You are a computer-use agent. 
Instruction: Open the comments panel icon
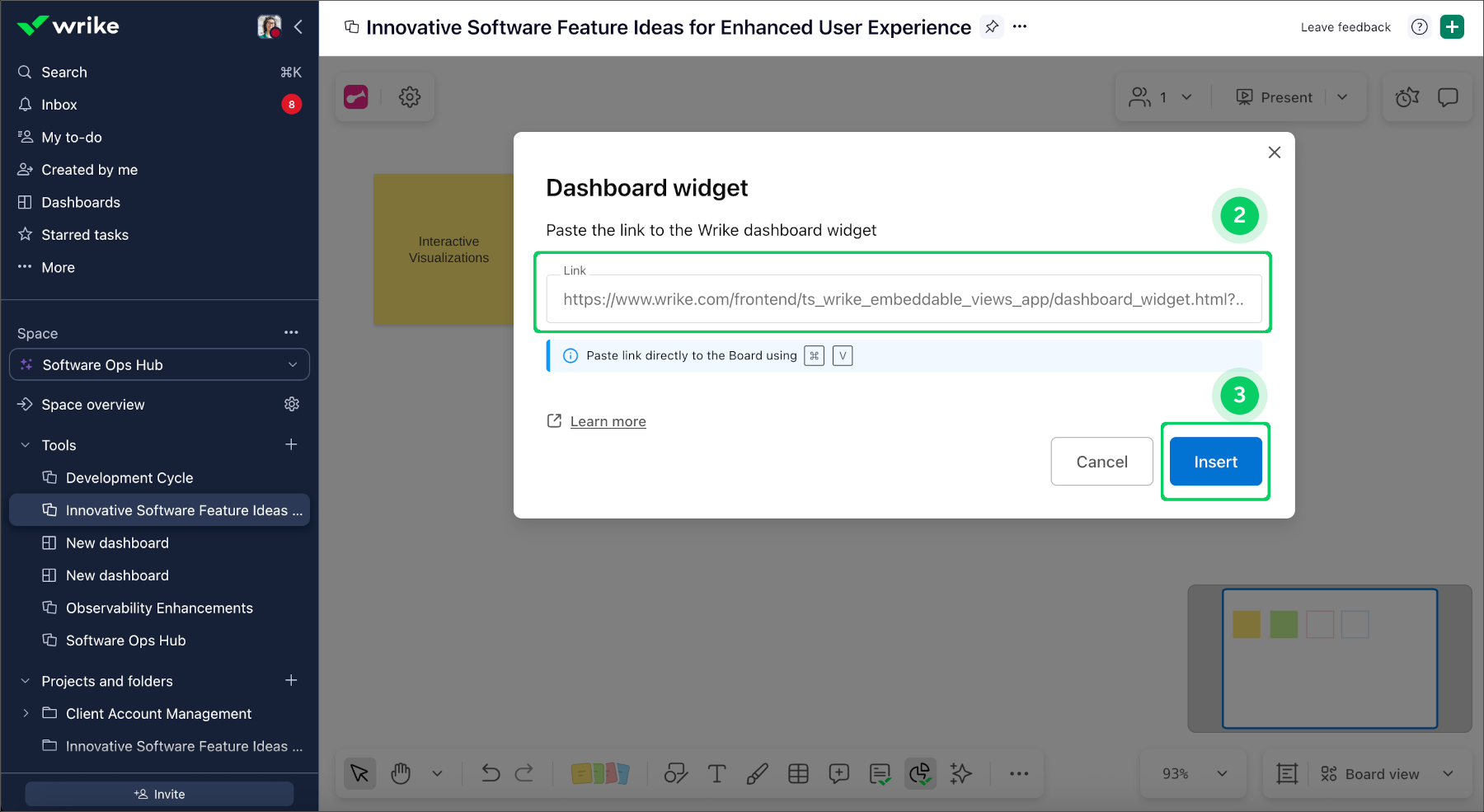[x=1448, y=97]
